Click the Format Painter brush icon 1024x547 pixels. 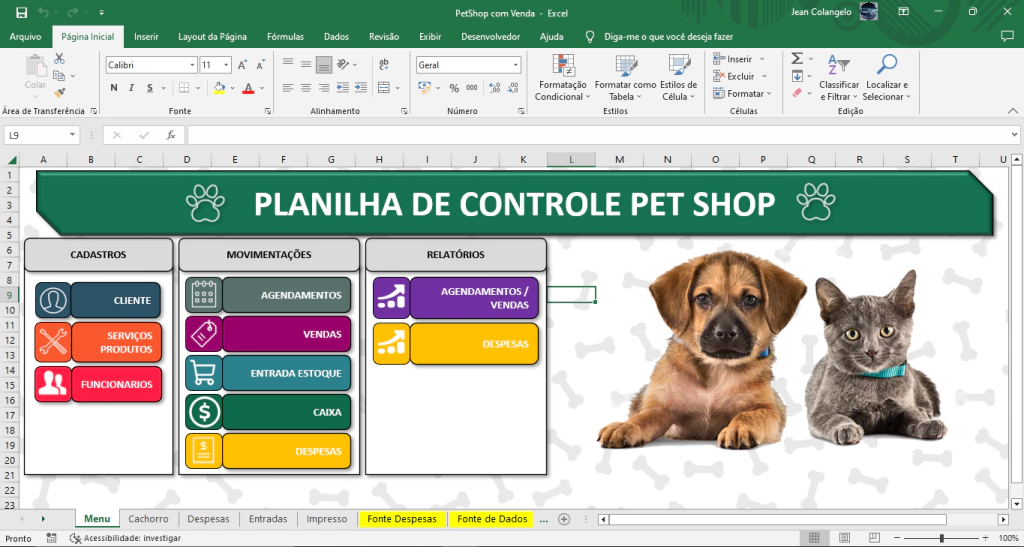pyautogui.click(x=59, y=89)
